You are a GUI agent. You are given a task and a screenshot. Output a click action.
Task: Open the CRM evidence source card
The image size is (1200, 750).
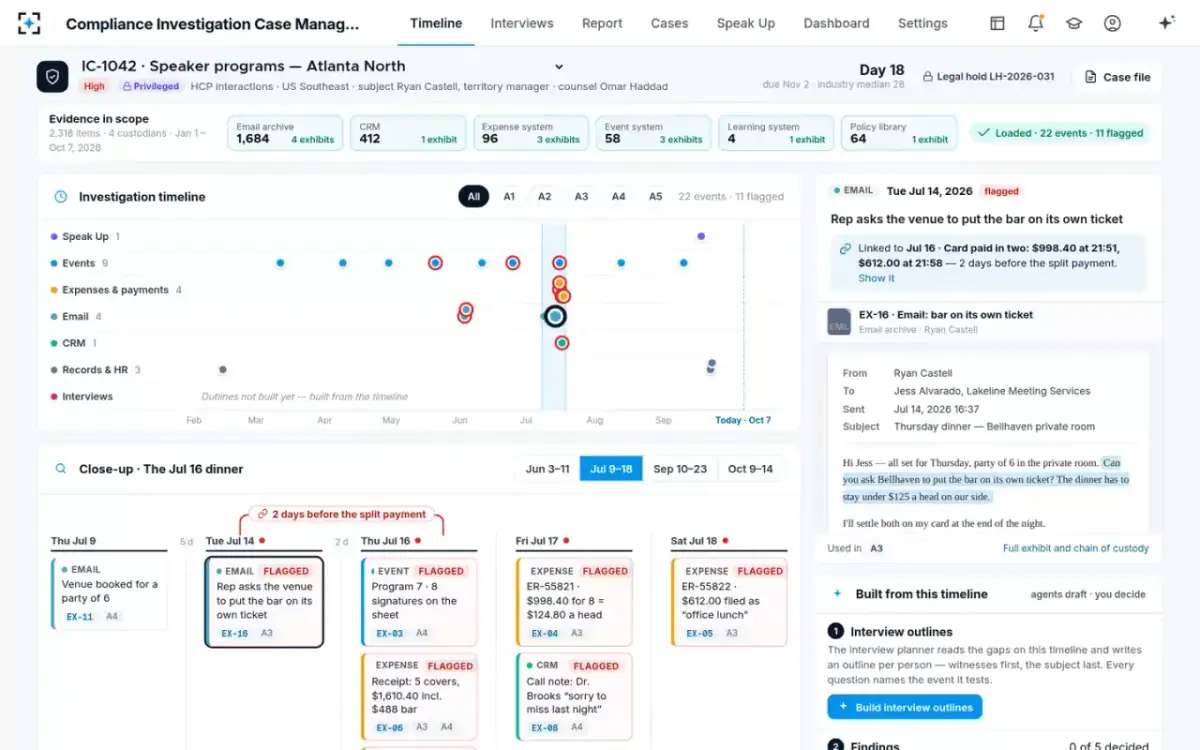click(x=408, y=133)
